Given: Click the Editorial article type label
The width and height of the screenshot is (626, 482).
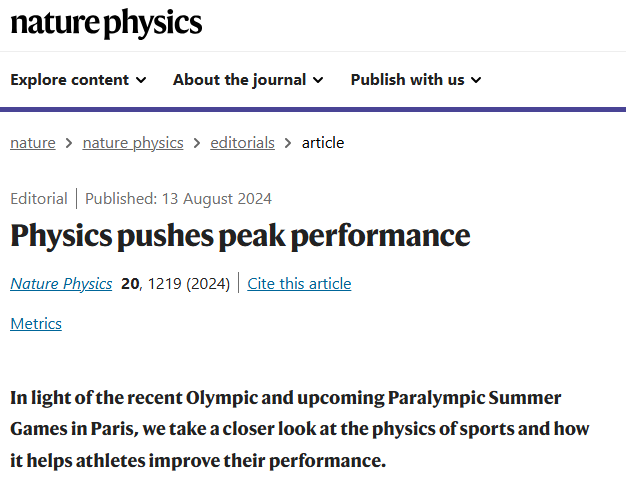Looking at the screenshot, I should point(39,198).
